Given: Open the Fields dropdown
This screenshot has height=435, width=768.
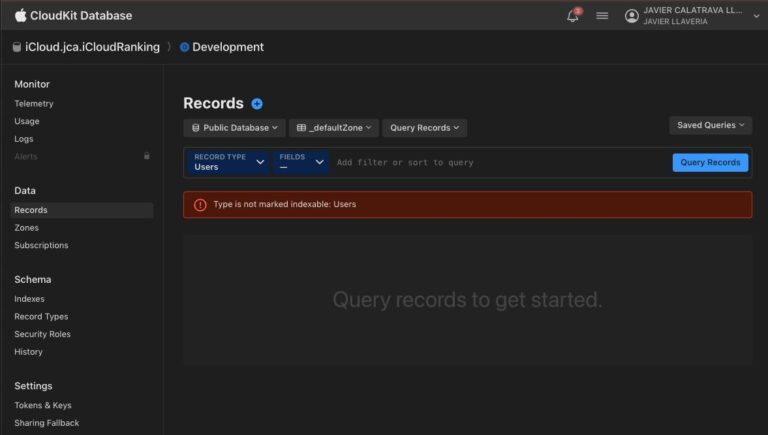Looking at the screenshot, I should pos(301,162).
